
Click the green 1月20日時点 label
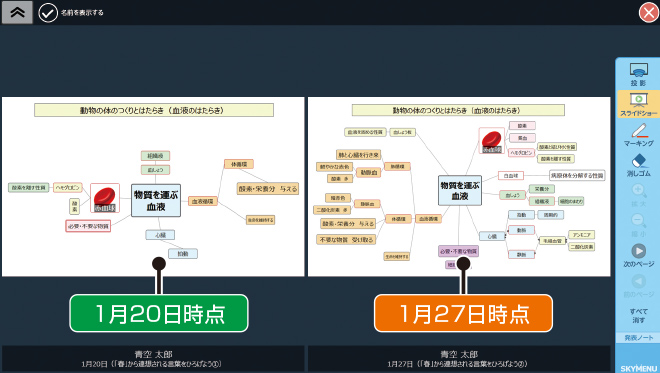159,313
